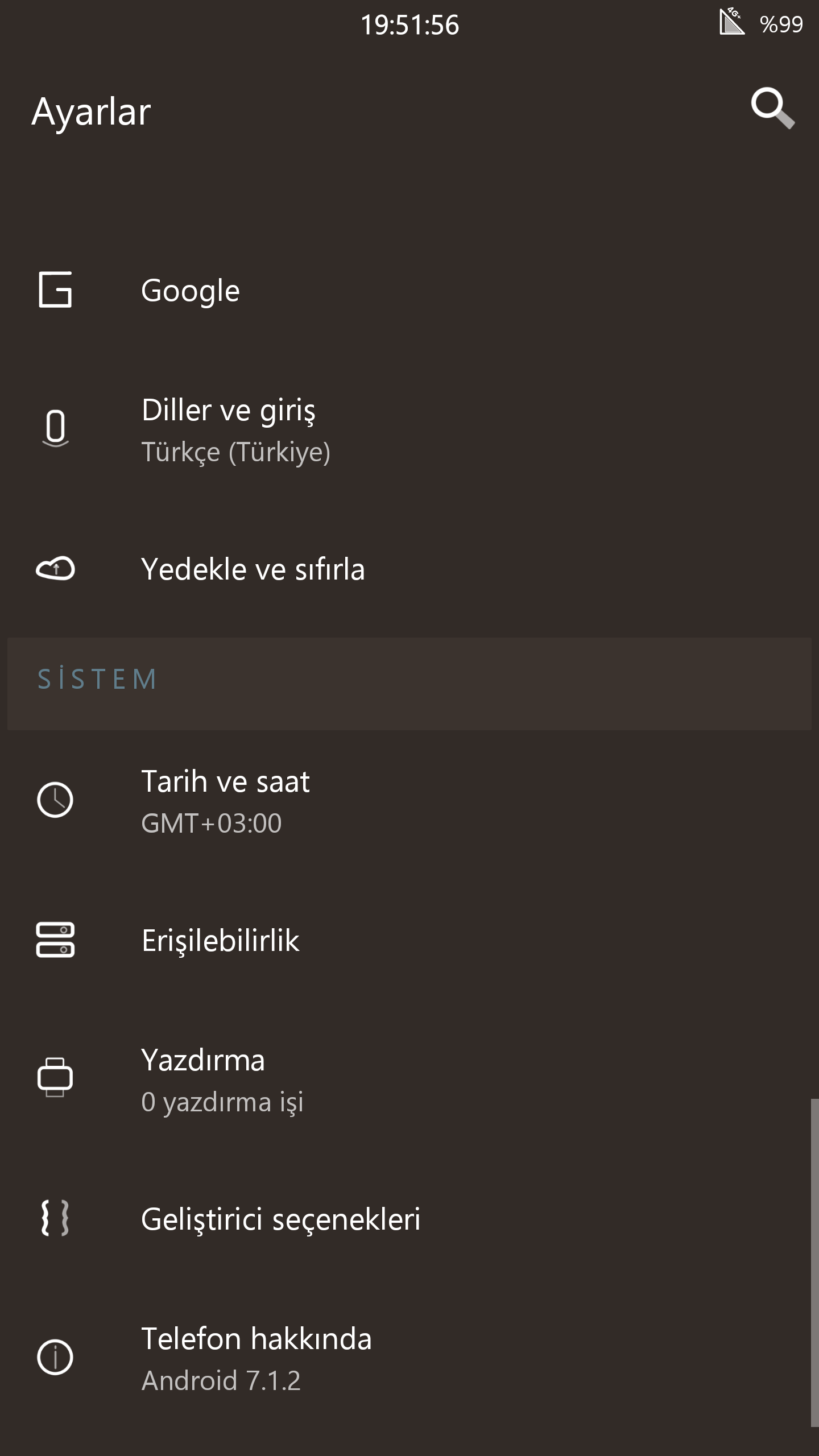Tap the printer icon
819x1456 pixels.
pyautogui.click(x=55, y=1077)
